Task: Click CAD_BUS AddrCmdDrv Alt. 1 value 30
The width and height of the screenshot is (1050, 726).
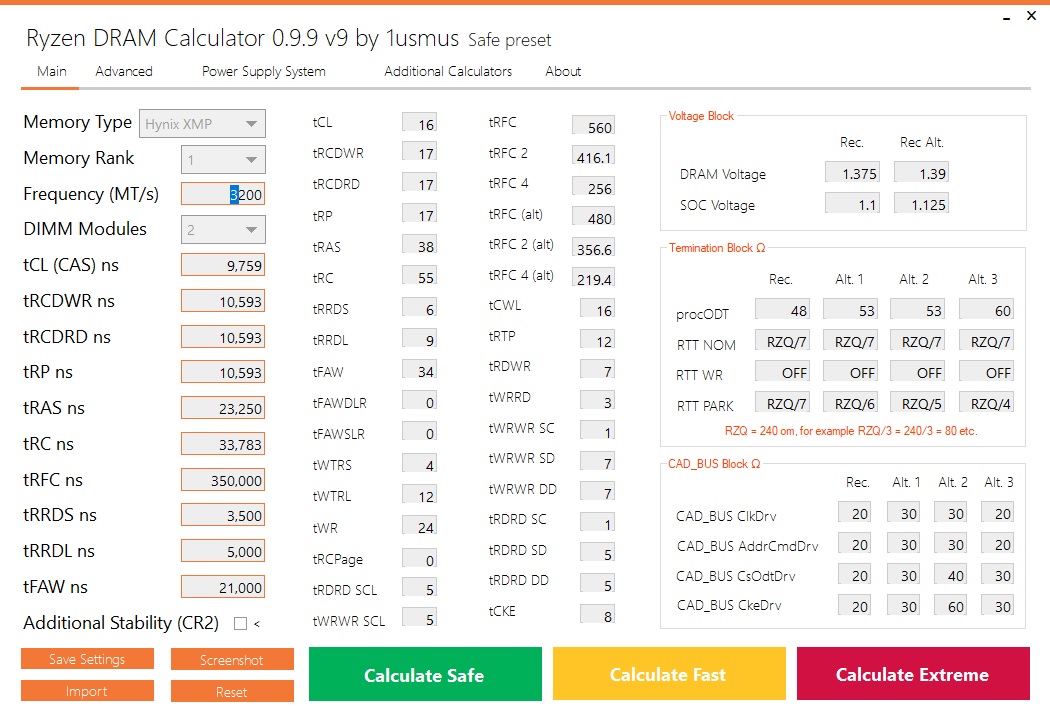Action: (903, 544)
